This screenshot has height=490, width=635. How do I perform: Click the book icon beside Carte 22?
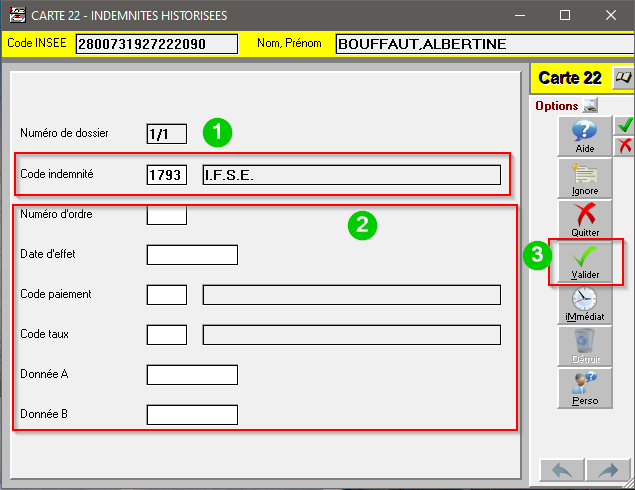[623, 77]
